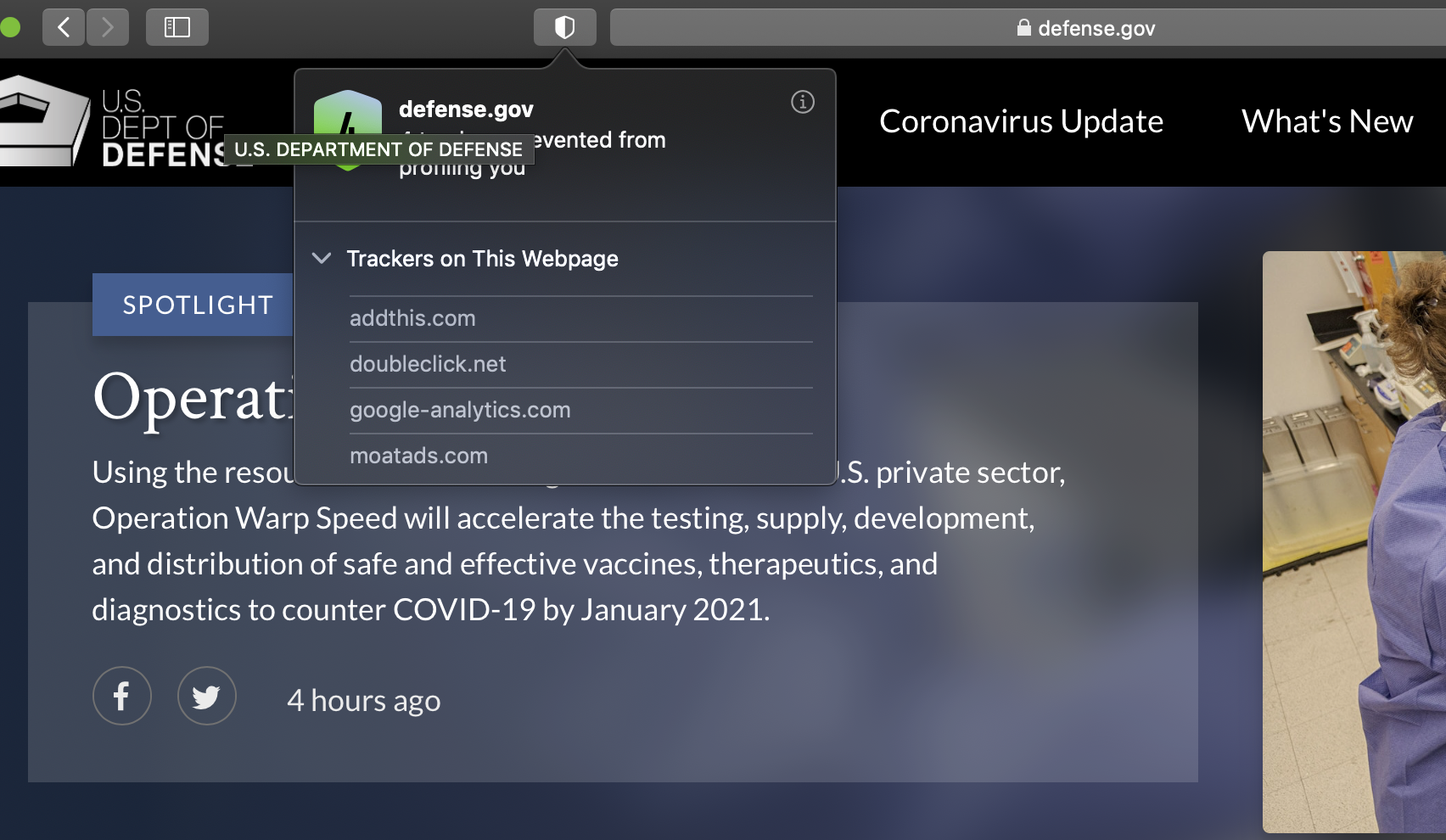The image size is (1446, 840).
Task: Click the SPOTLIGHT label
Action: point(198,305)
